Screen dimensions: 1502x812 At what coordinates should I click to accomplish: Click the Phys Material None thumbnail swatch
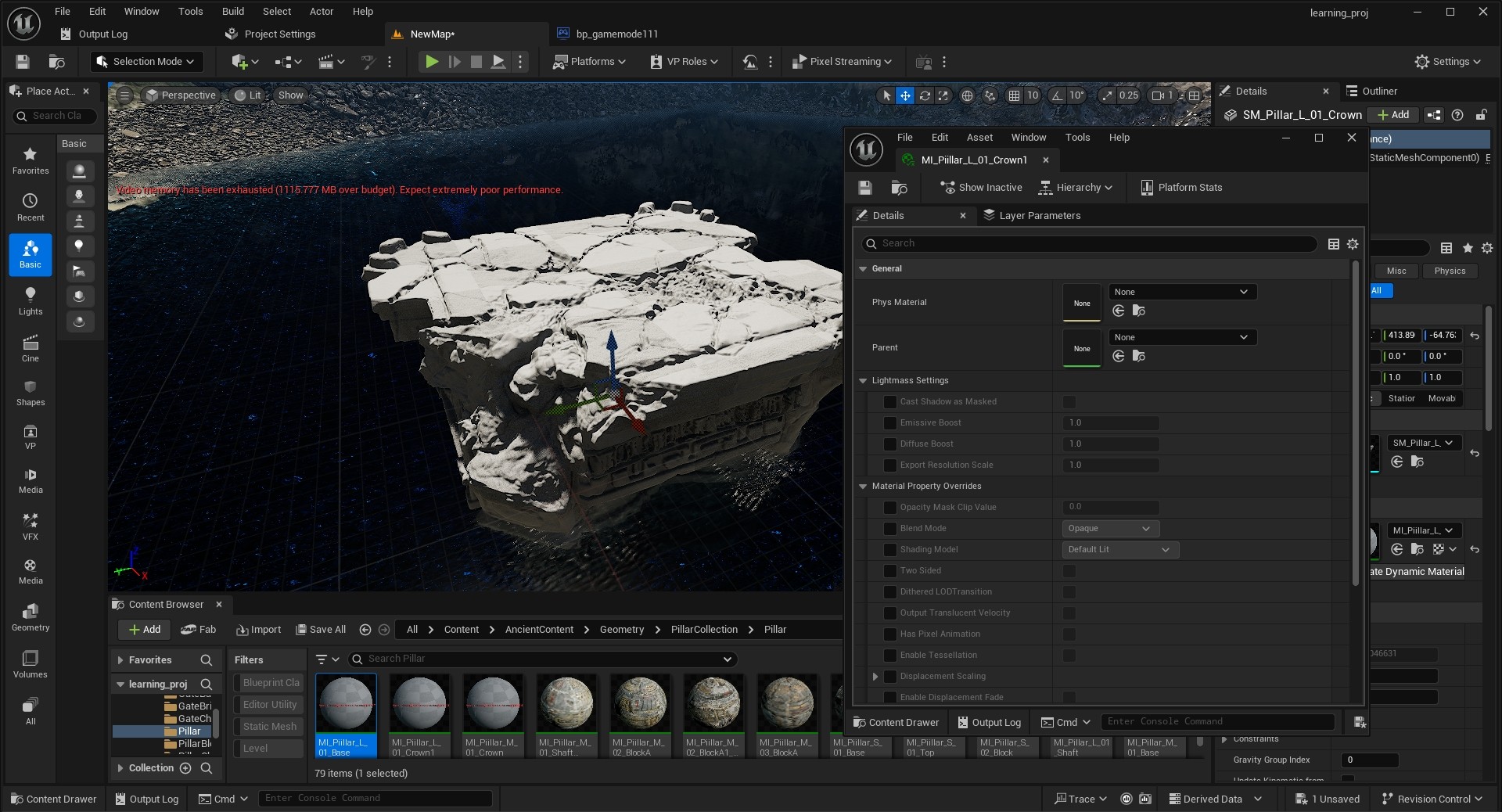tap(1082, 304)
